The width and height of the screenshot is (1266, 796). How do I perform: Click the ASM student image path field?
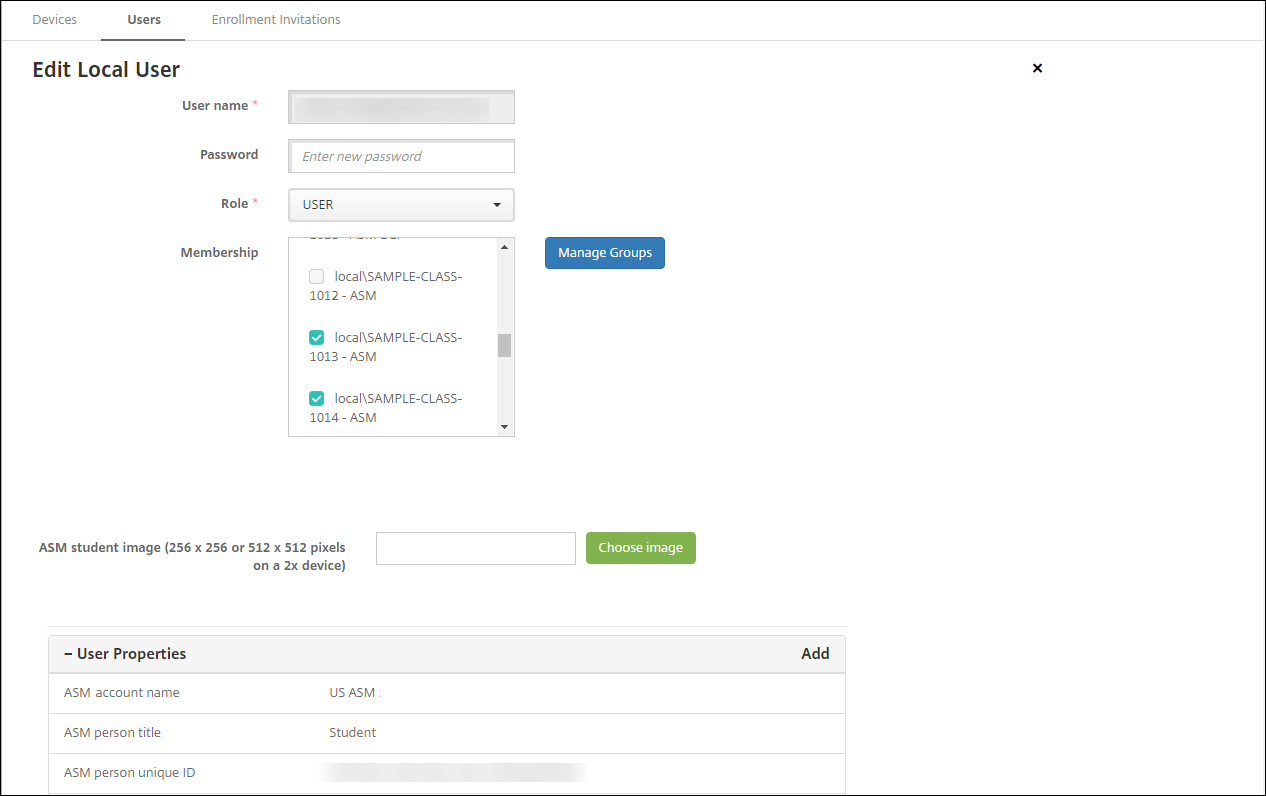tap(476, 548)
